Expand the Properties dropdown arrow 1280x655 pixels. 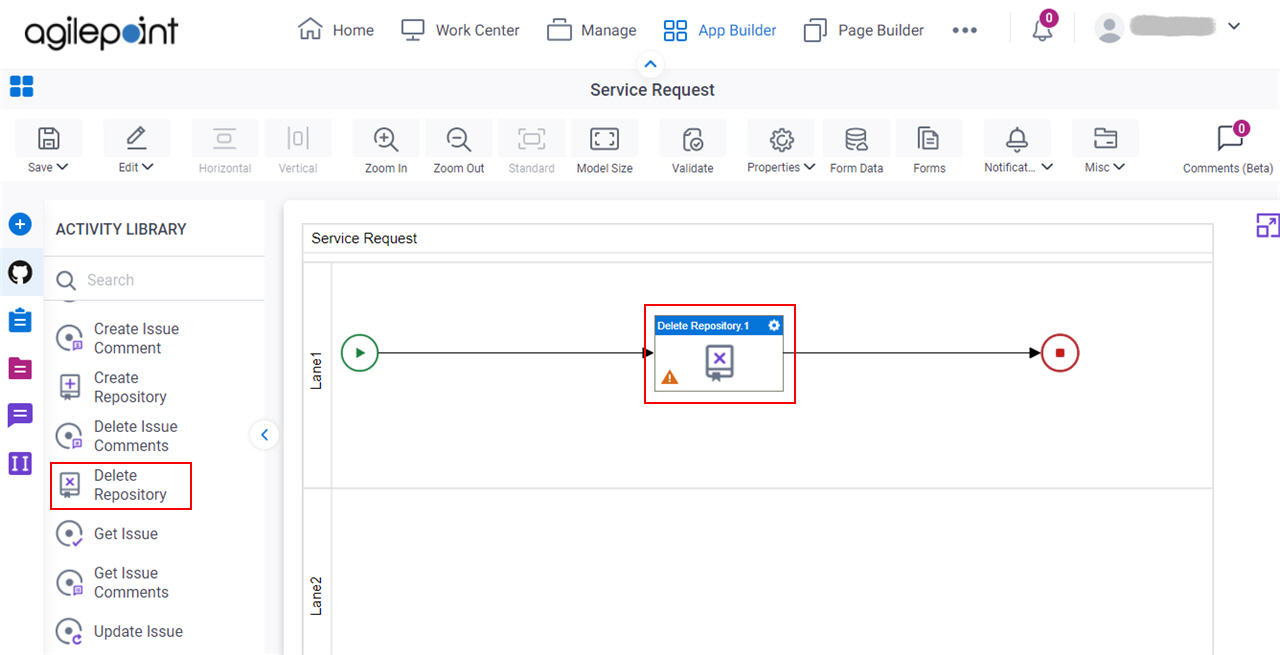click(809, 168)
